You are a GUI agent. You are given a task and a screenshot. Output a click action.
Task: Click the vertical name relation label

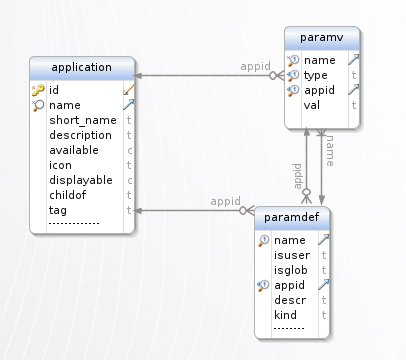coord(330,151)
